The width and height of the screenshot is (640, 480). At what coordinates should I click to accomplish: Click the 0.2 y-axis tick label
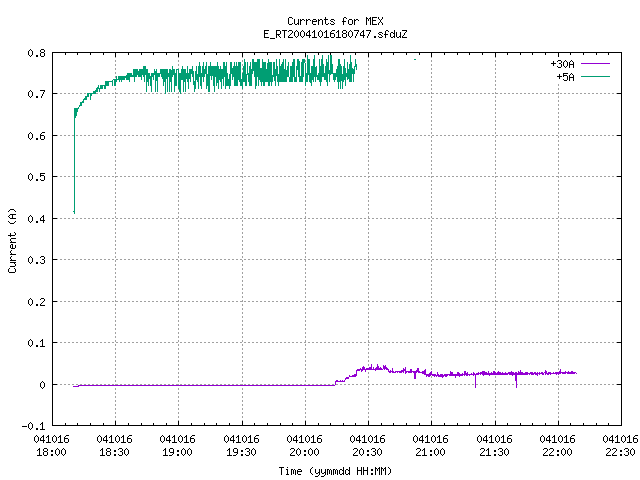point(37,302)
